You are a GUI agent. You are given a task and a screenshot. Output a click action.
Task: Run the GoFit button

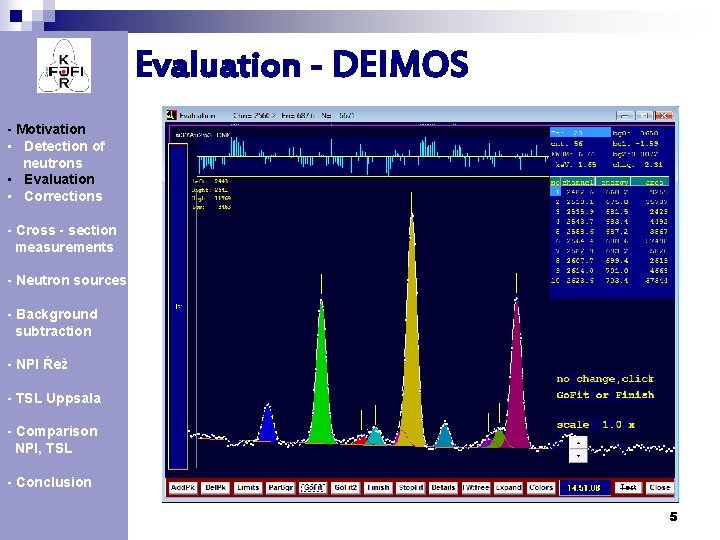(313, 488)
